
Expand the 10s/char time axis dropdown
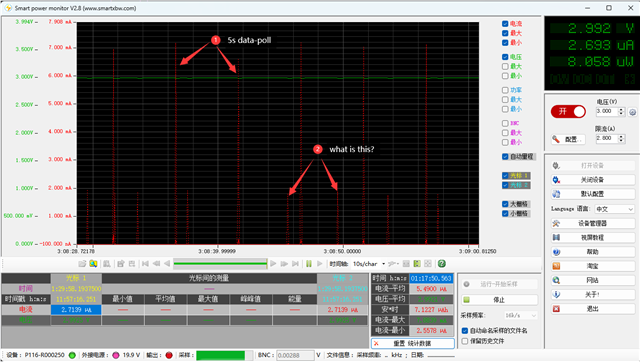369,264
